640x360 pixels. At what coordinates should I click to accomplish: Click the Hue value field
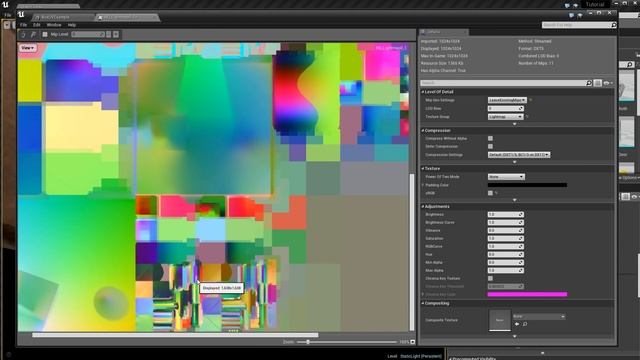pyautogui.click(x=505, y=254)
